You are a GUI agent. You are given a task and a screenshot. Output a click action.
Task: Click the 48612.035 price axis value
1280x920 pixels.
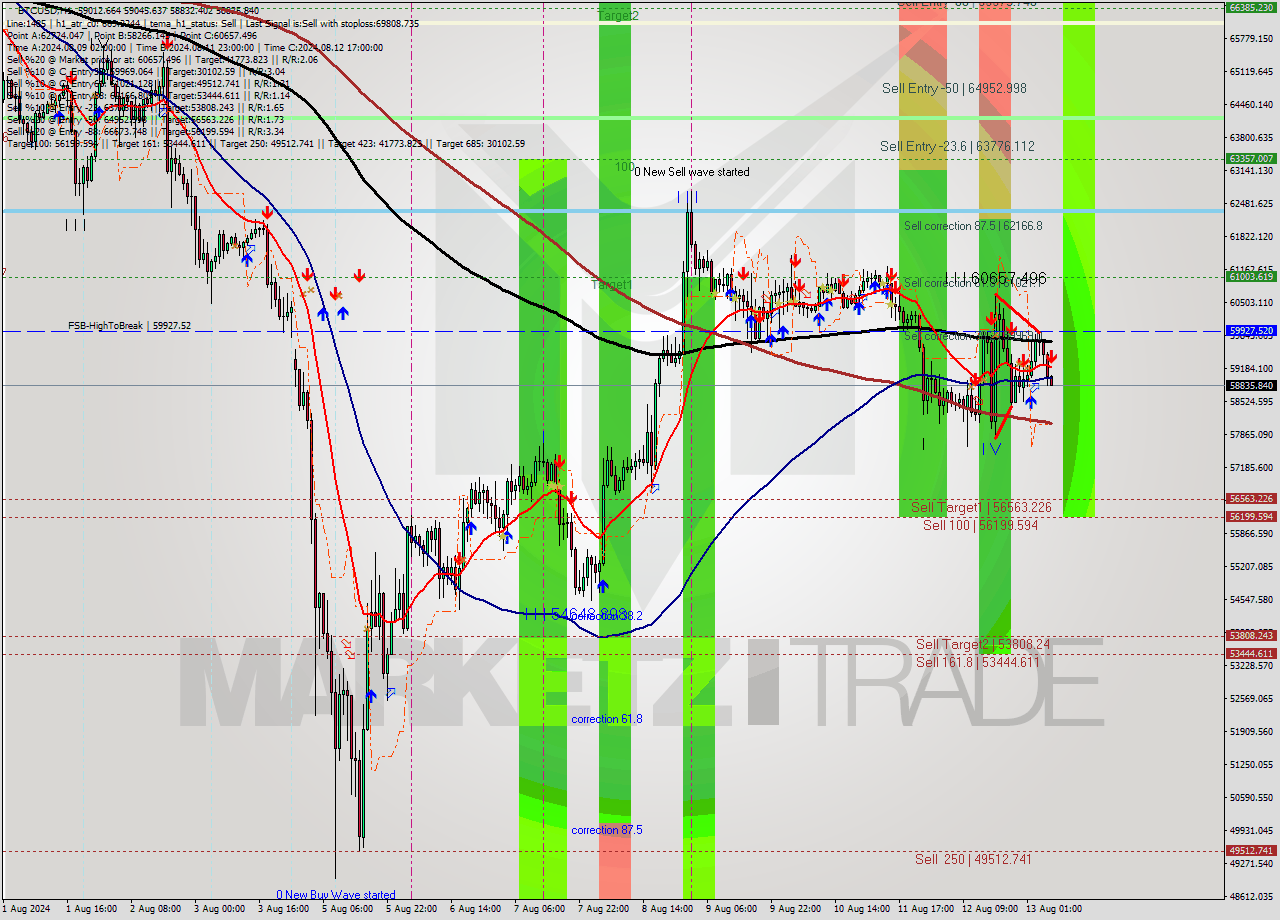pos(1250,896)
